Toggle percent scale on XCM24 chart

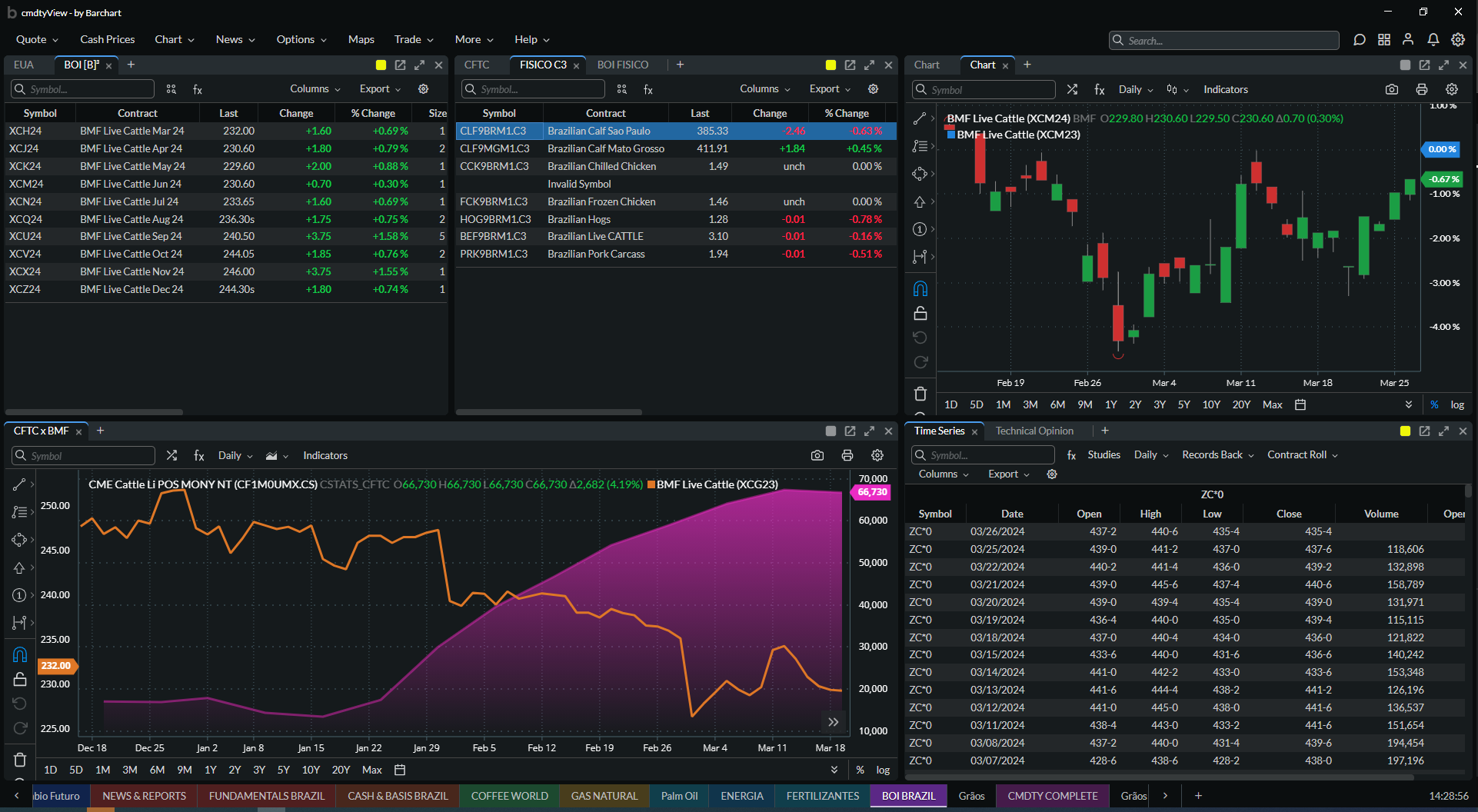(1434, 404)
